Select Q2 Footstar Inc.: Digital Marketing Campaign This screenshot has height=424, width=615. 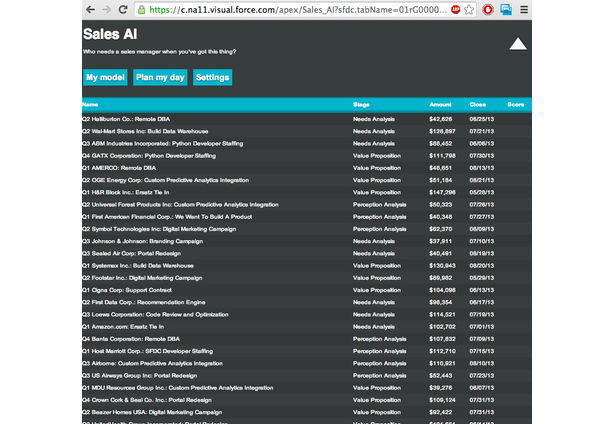pyautogui.click(x=307, y=278)
